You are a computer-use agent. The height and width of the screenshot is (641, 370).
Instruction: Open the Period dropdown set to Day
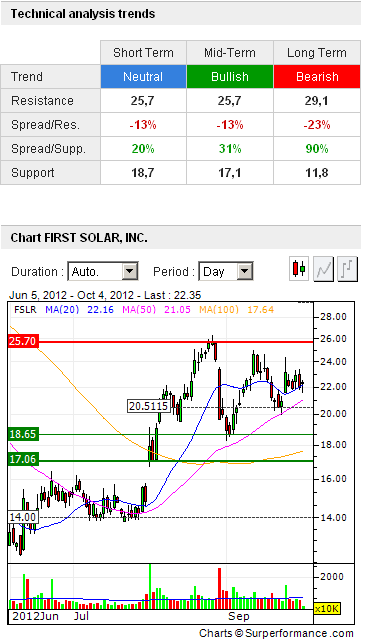point(226,271)
